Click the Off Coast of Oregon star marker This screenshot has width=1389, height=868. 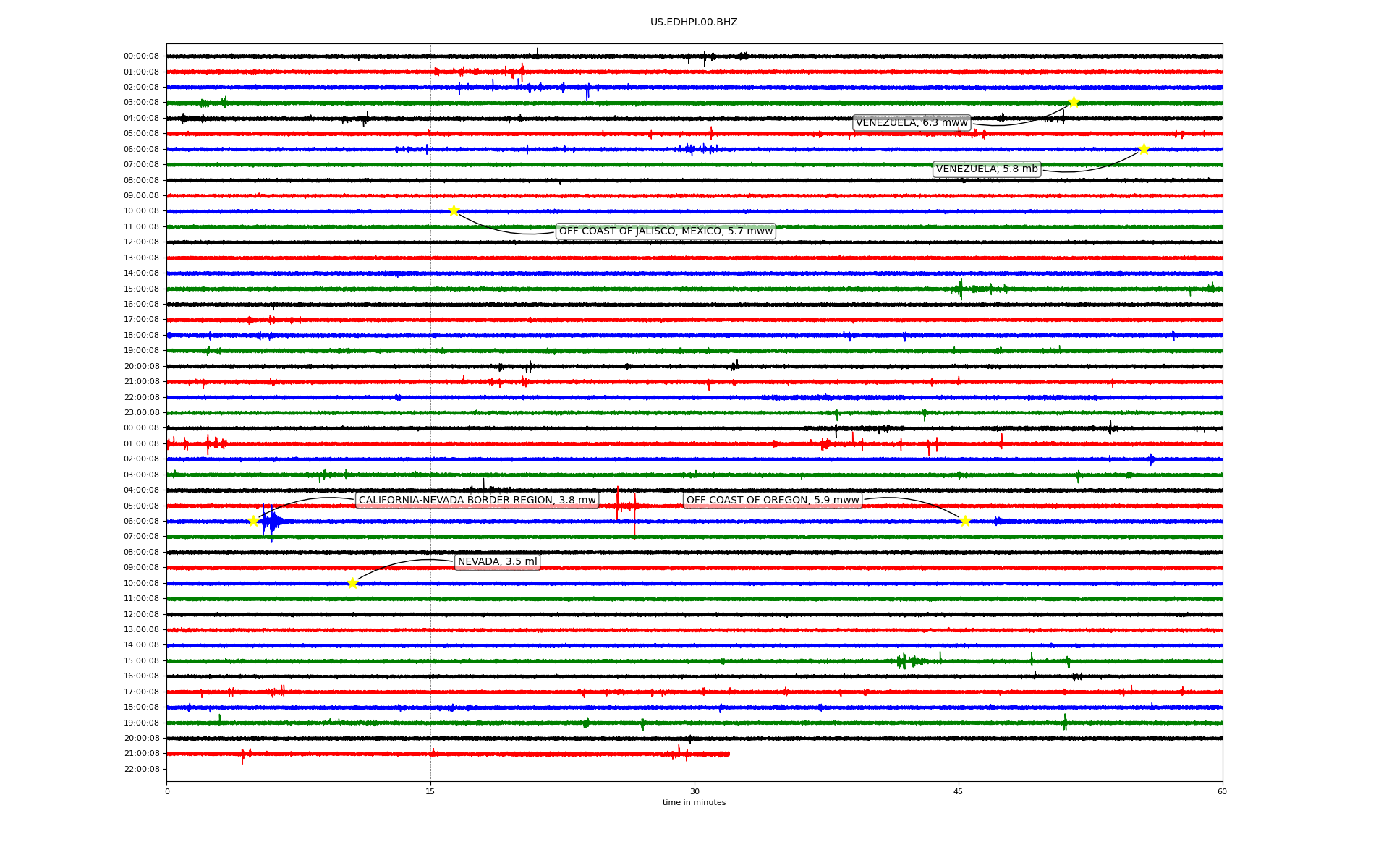point(965,521)
